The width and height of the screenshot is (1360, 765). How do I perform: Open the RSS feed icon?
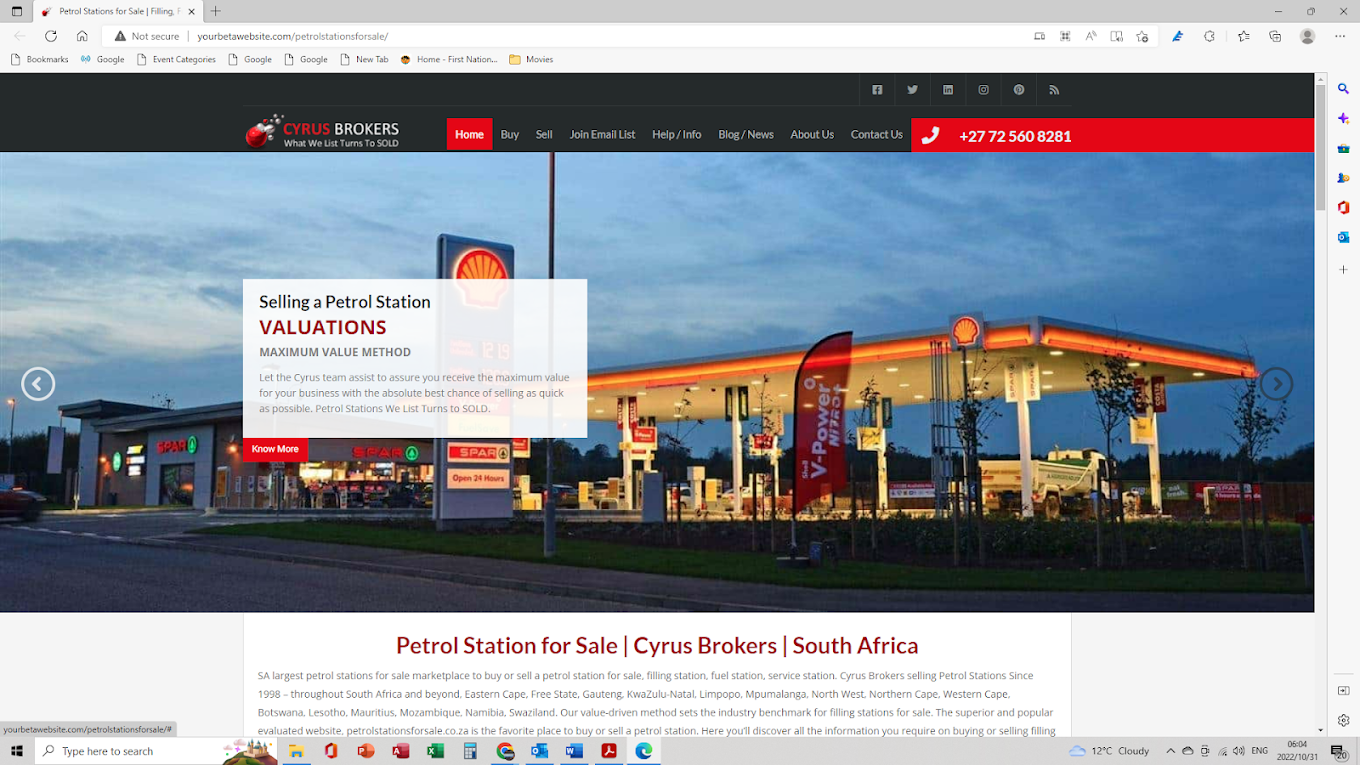coord(1054,89)
